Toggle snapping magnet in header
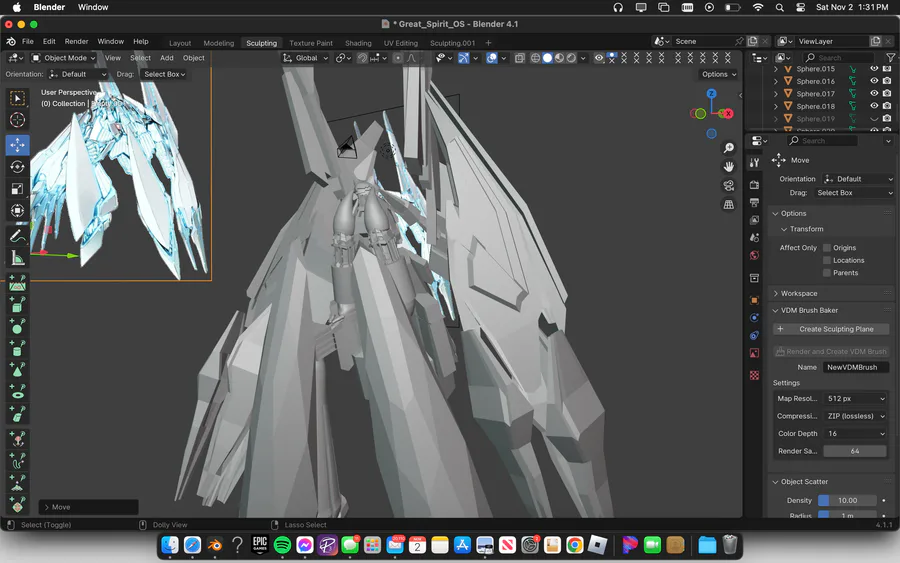The image size is (900, 563). coord(362,58)
